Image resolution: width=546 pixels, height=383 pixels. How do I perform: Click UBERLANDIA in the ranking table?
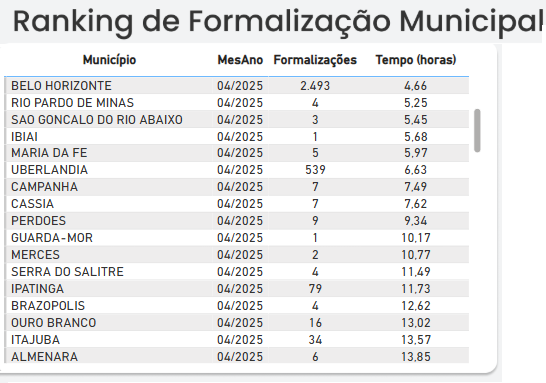tap(49, 170)
